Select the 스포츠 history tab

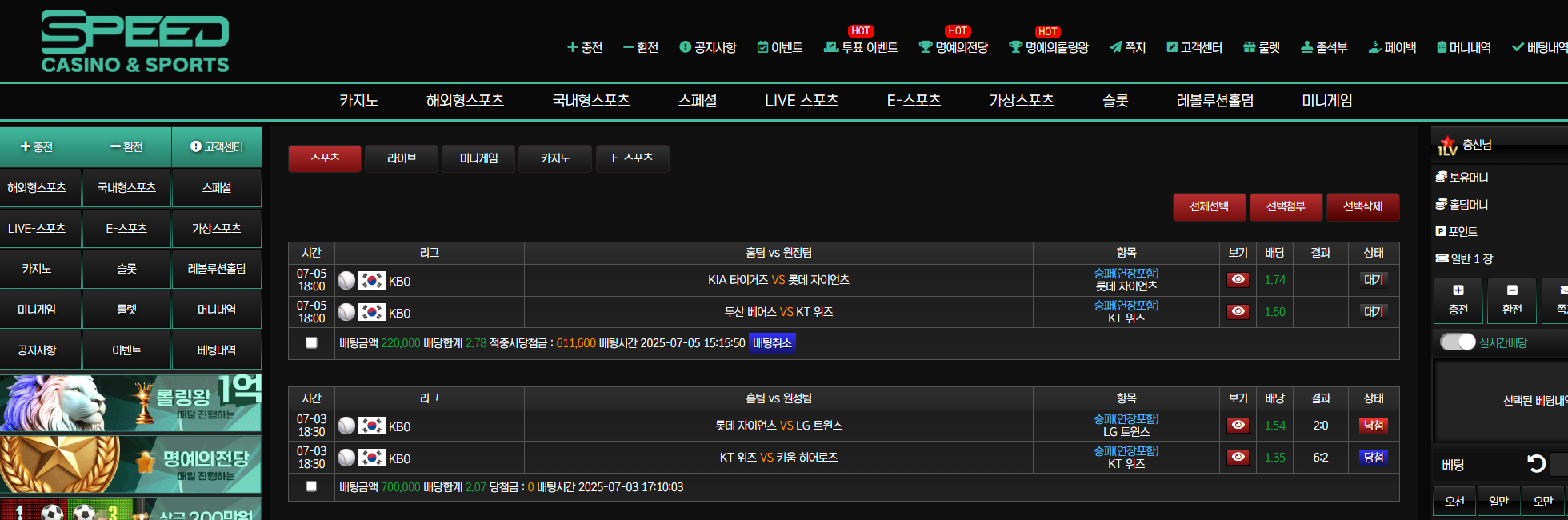tap(325, 158)
